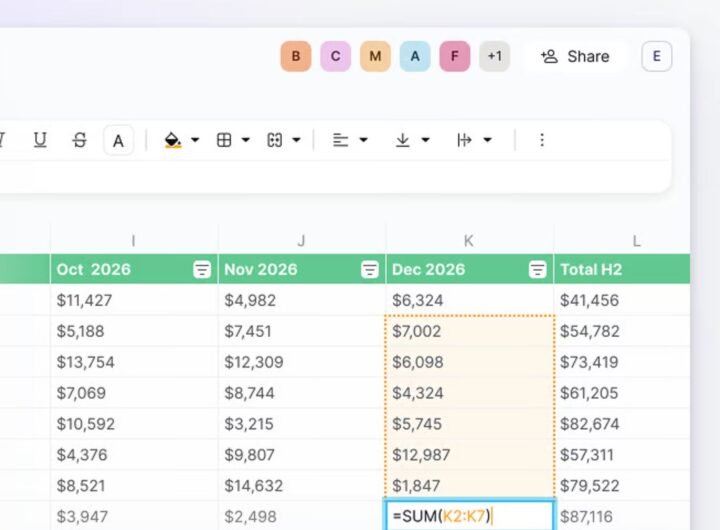720x530 pixels.
Task: Open the Dec 2026 column filter
Action: (538, 269)
